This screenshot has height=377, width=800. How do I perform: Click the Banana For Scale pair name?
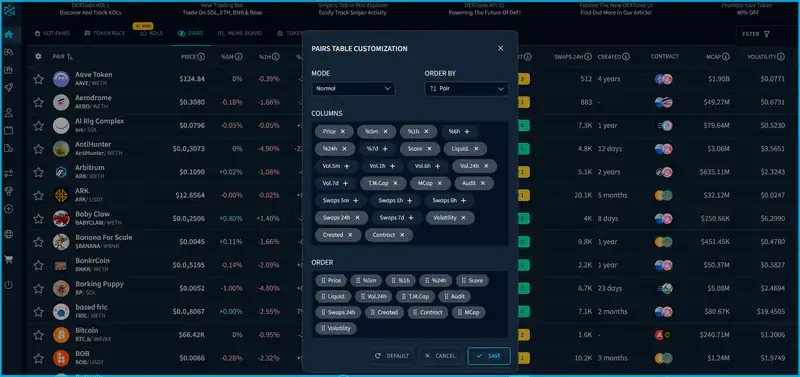click(x=104, y=237)
